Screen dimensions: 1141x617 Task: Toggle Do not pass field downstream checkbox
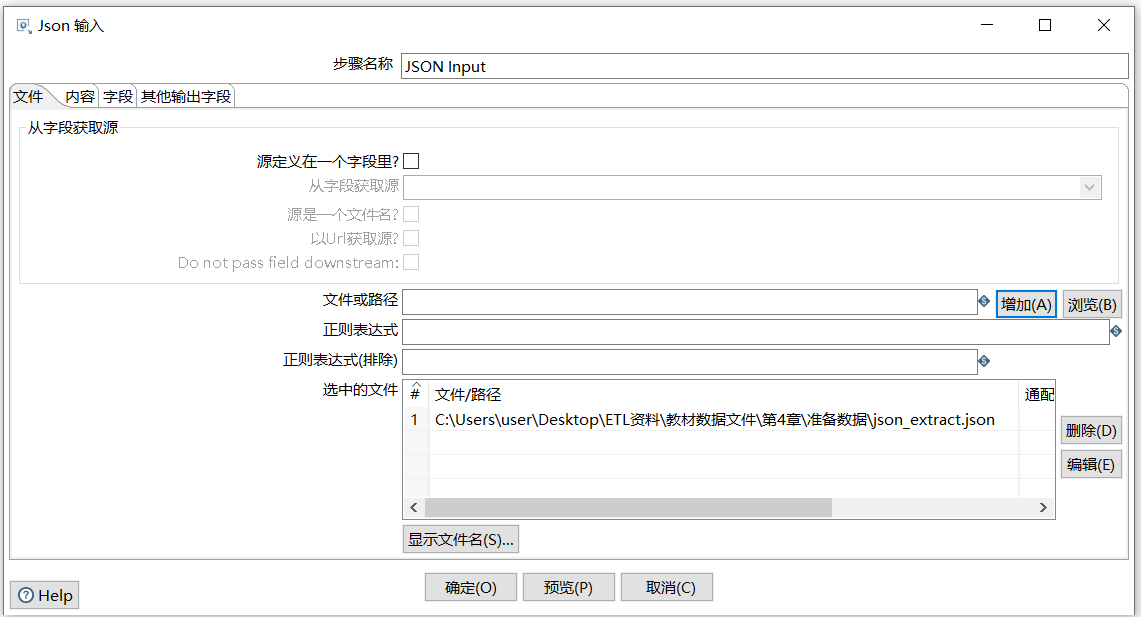click(411, 262)
